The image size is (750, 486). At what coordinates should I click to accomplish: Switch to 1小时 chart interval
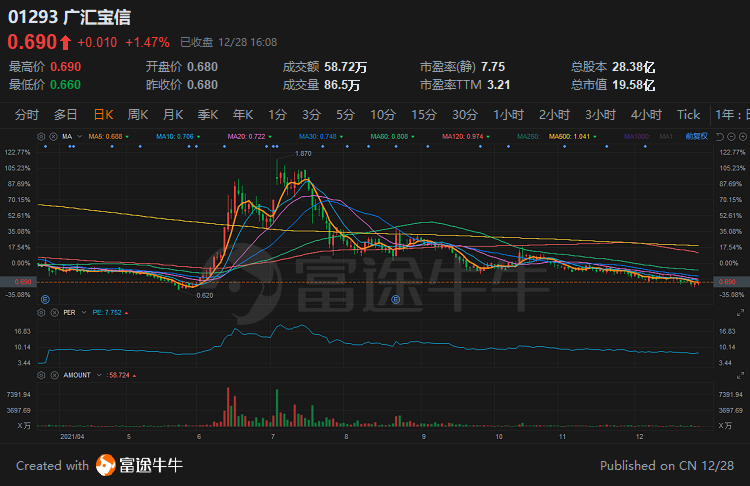coord(508,115)
